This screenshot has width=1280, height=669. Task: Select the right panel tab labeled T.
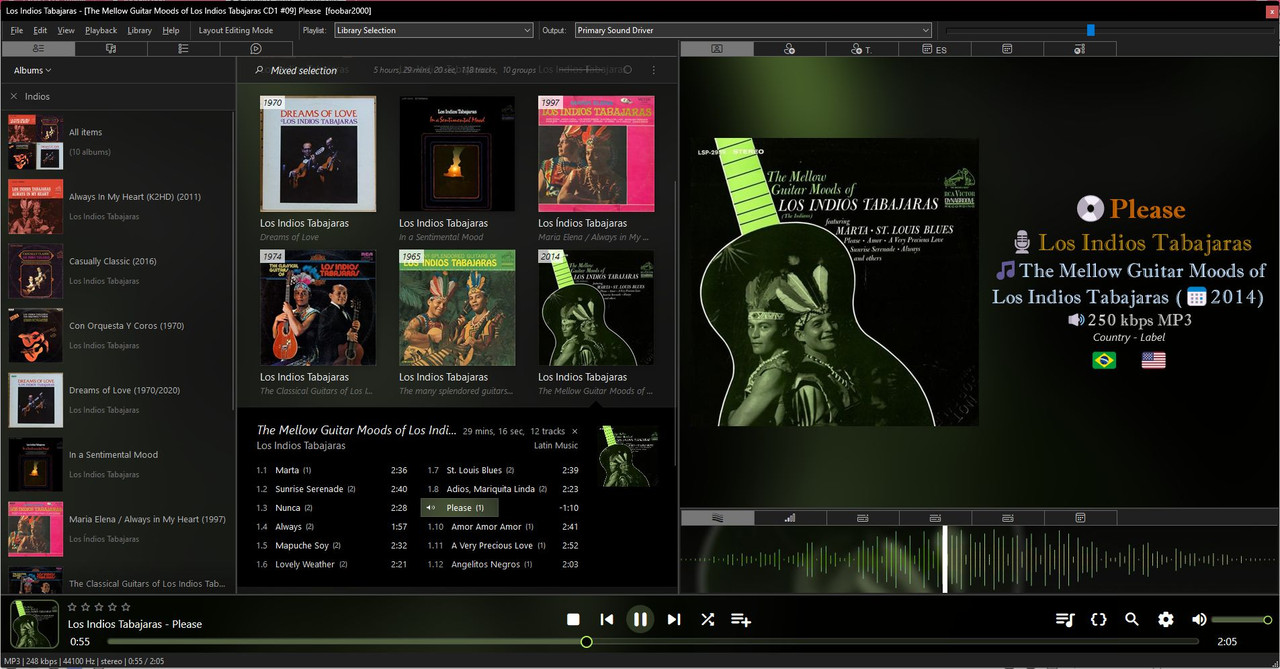pos(862,48)
